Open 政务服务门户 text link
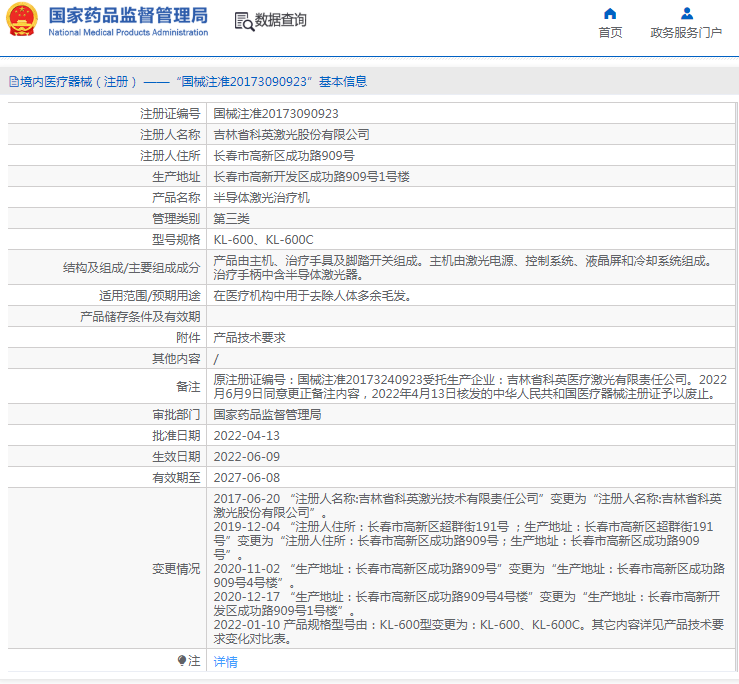The width and height of the screenshot is (739, 684). 686,33
